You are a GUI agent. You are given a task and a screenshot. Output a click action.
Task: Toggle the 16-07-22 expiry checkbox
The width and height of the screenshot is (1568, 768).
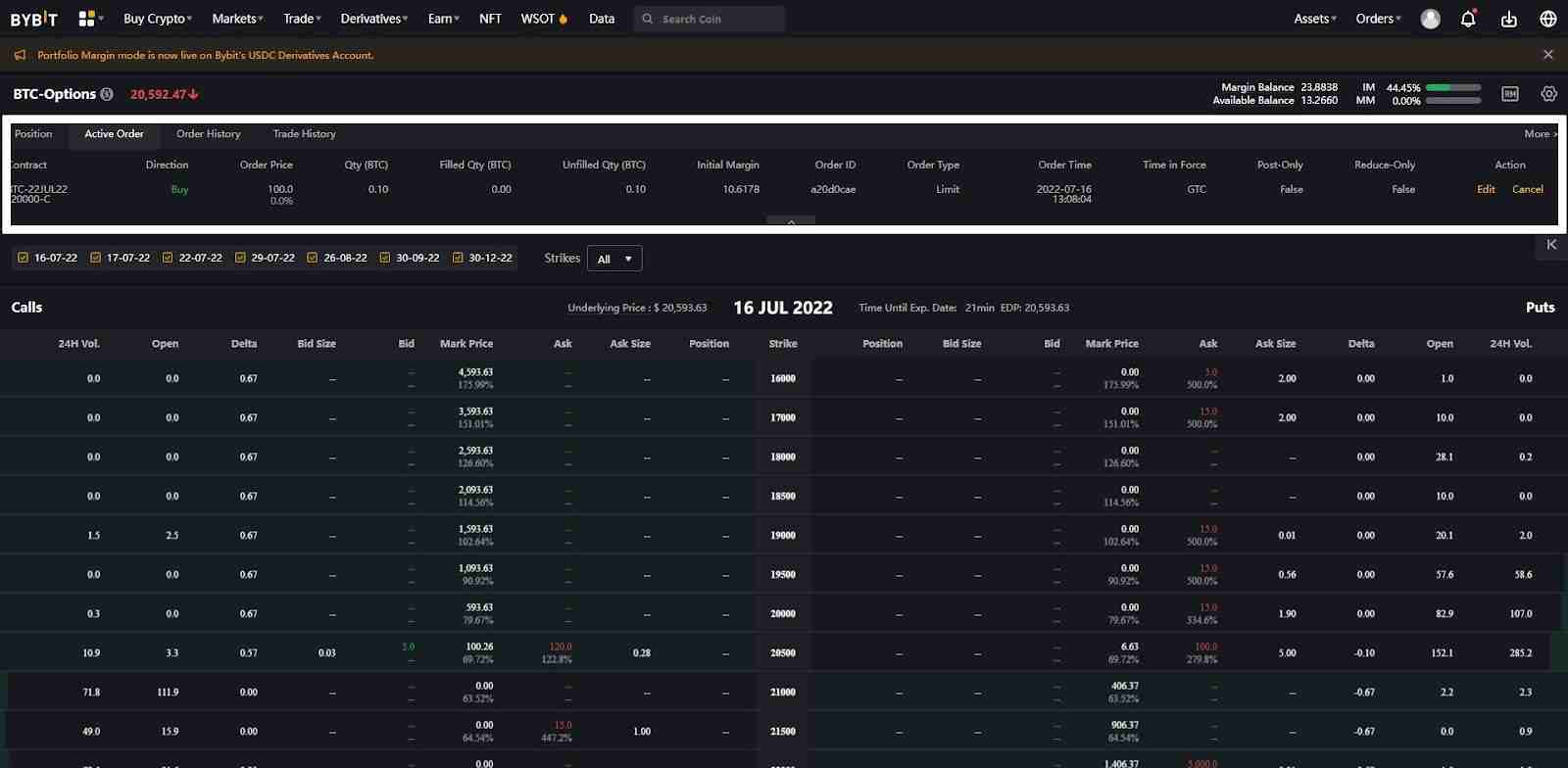coord(24,258)
